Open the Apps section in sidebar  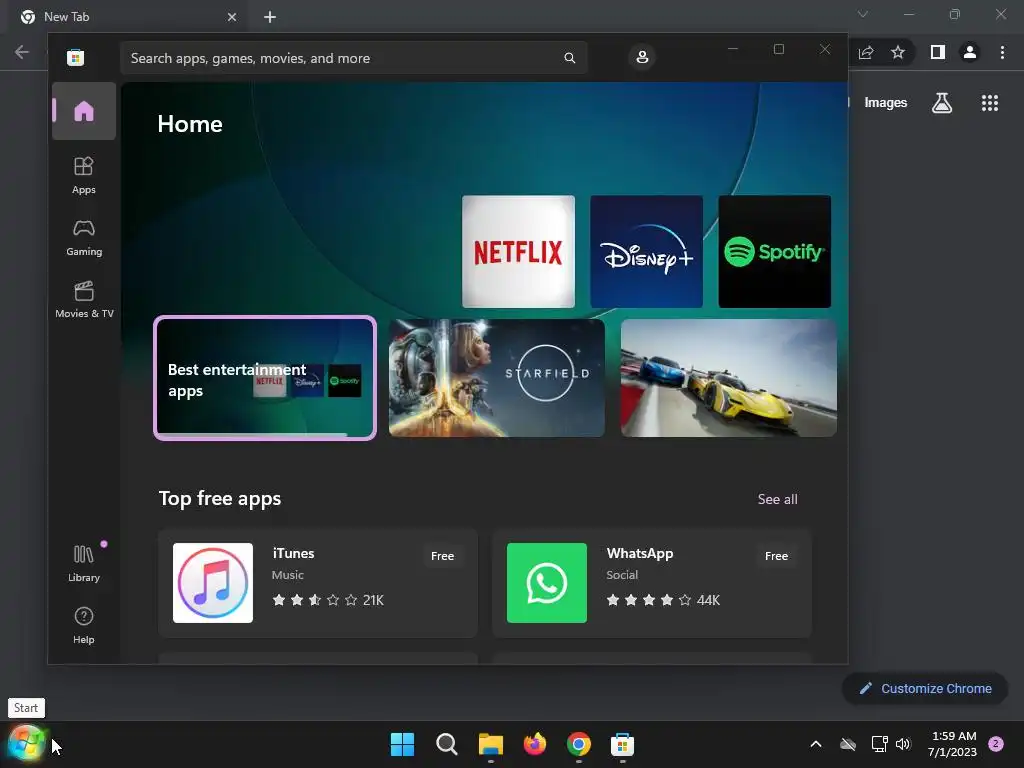pyautogui.click(x=84, y=176)
